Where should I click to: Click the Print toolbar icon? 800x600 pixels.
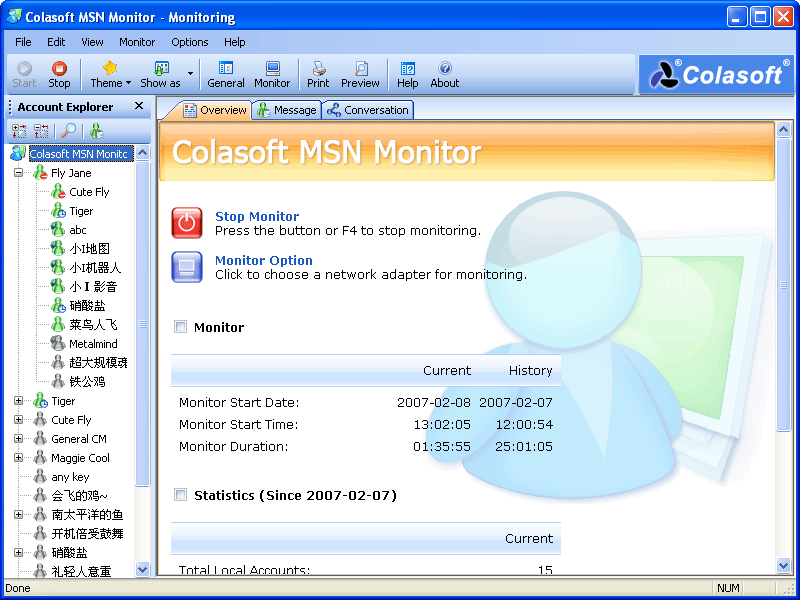point(318,74)
